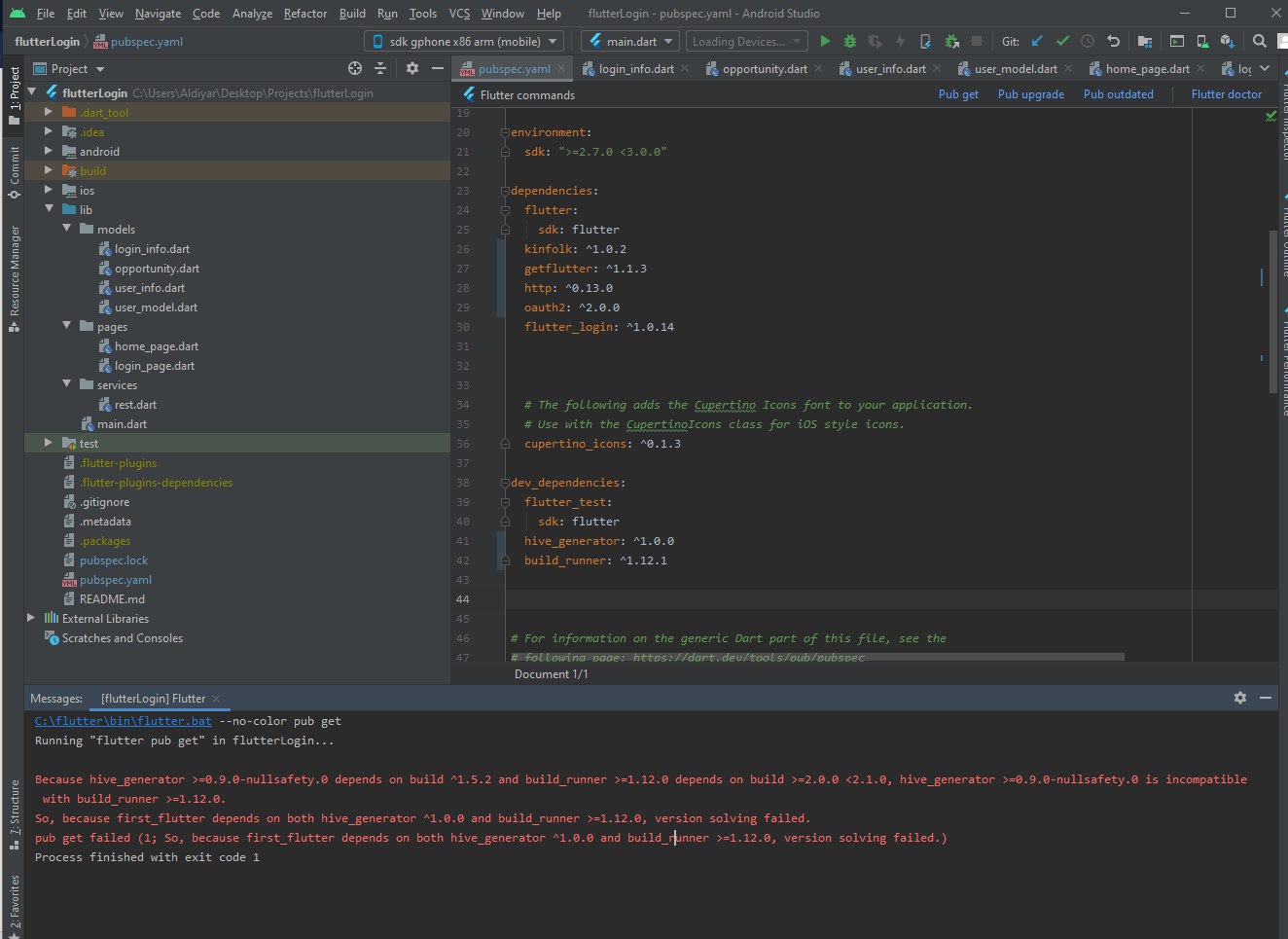
Task: Commit changes with Git green checkmark
Action: click(1062, 41)
